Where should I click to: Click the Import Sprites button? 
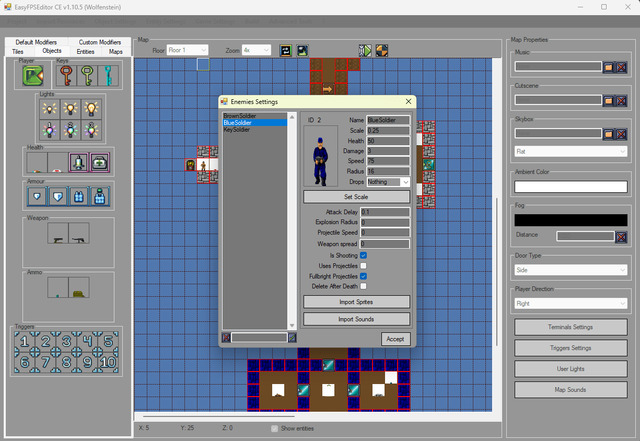(x=356, y=302)
